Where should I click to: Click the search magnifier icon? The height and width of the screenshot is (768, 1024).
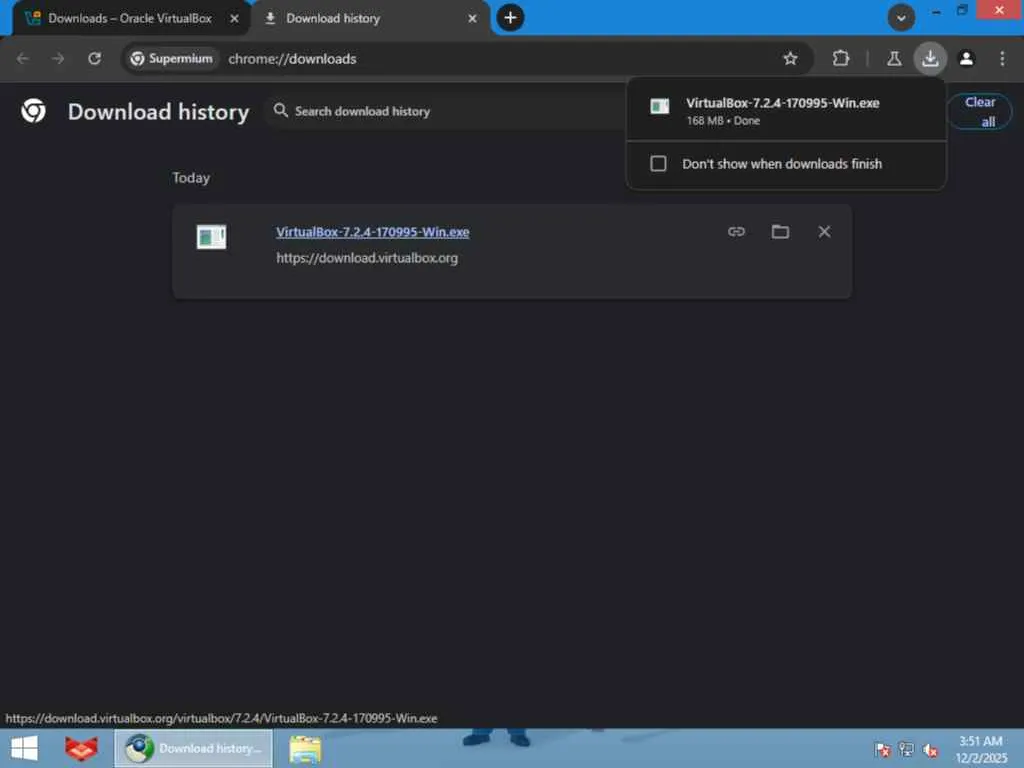pos(281,110)
